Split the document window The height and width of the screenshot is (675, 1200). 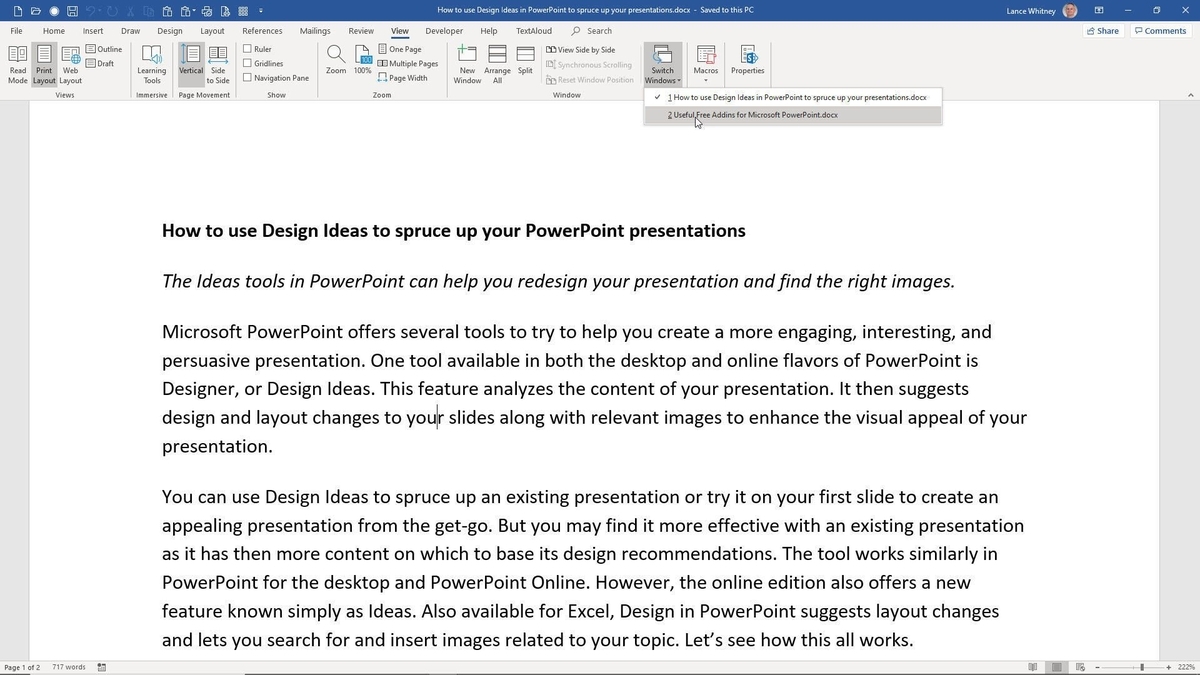click(525, 60)
